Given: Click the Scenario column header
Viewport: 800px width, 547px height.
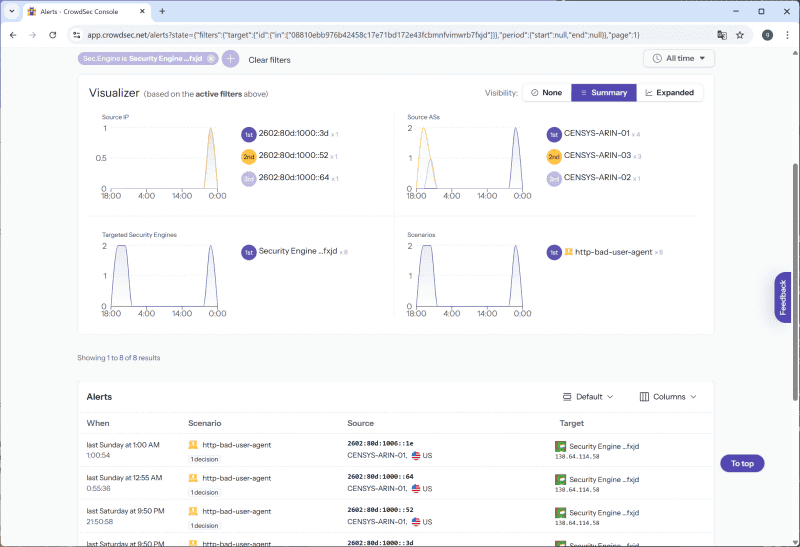Looking at the screenshot, I should point(205,423).
